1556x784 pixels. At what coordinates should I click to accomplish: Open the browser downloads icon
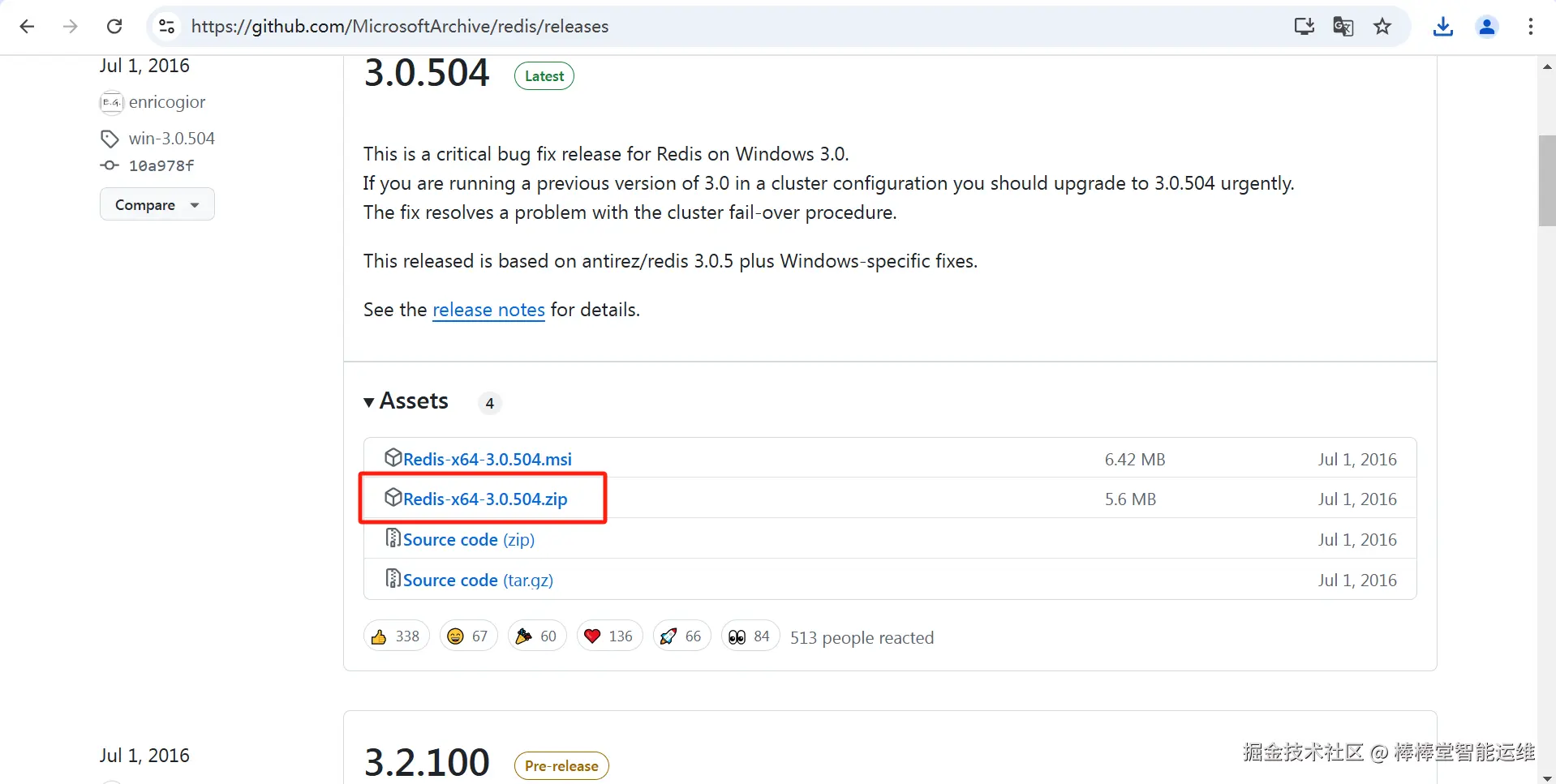tap(1442, 27)
